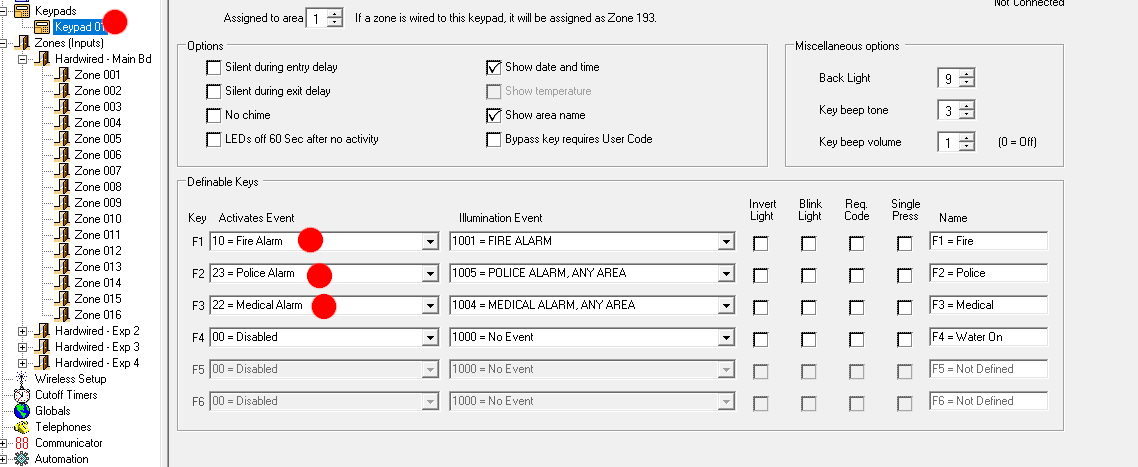This screenshot has height=467, width=1138.
Task: Click the Automation gear icon
Action: 21,459
